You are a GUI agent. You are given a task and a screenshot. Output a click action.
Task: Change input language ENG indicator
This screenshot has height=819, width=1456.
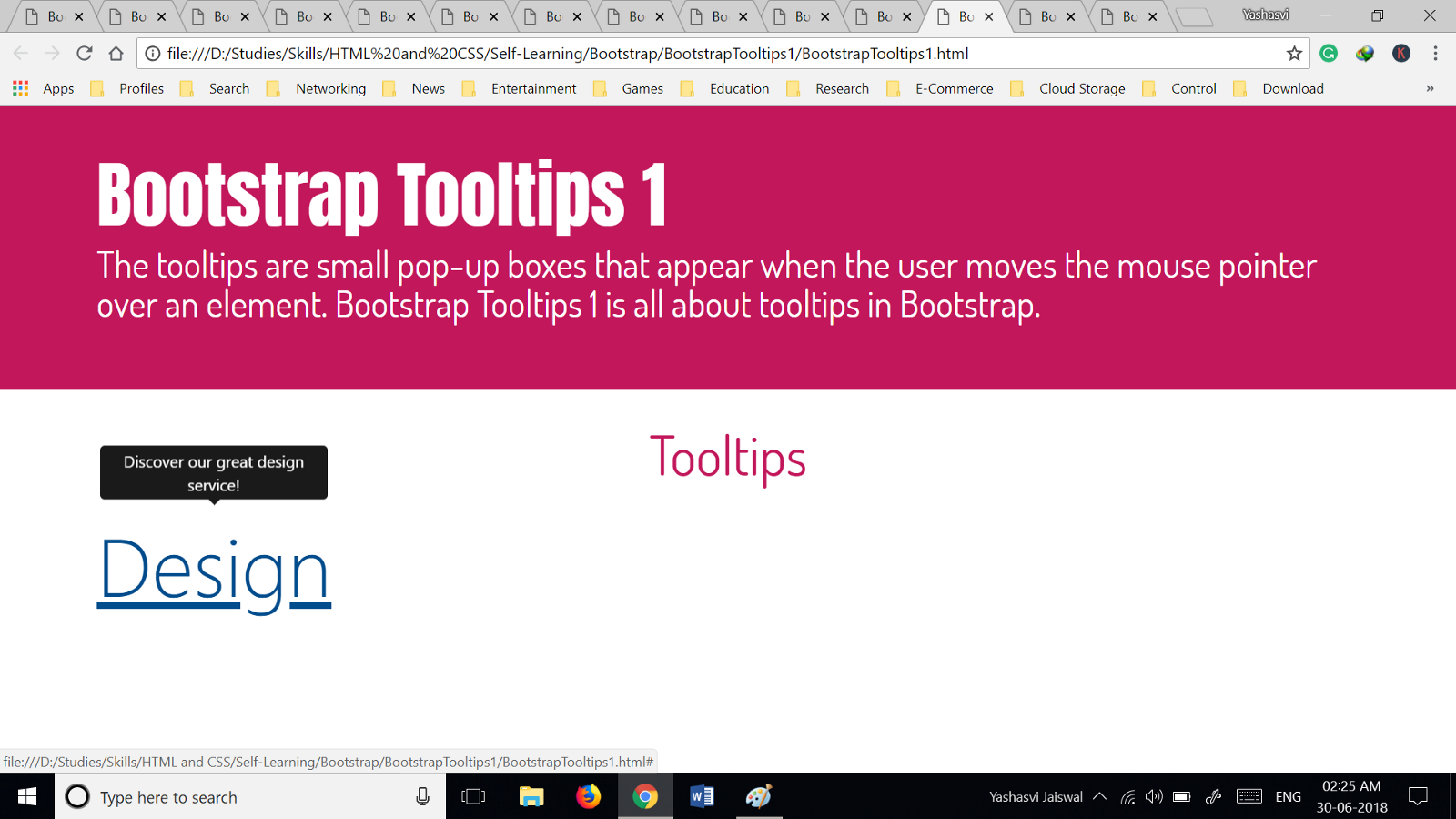coord(1288,797)
